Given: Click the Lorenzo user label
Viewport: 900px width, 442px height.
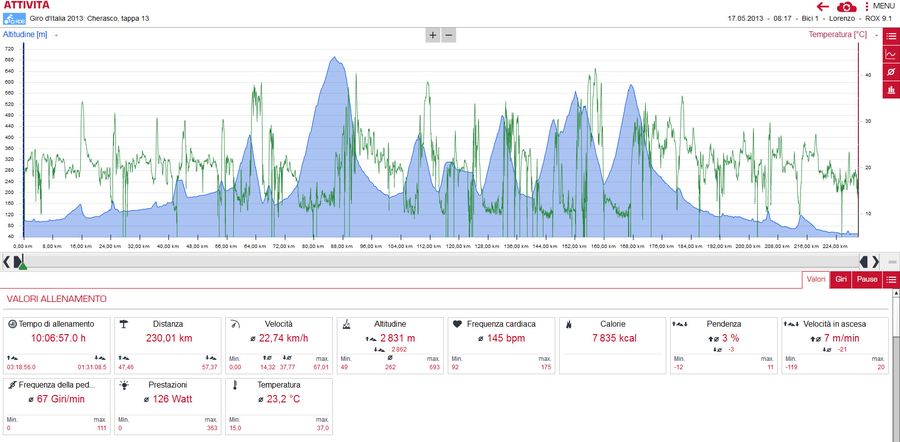Looking at the screenshot, I should (843, 18).
